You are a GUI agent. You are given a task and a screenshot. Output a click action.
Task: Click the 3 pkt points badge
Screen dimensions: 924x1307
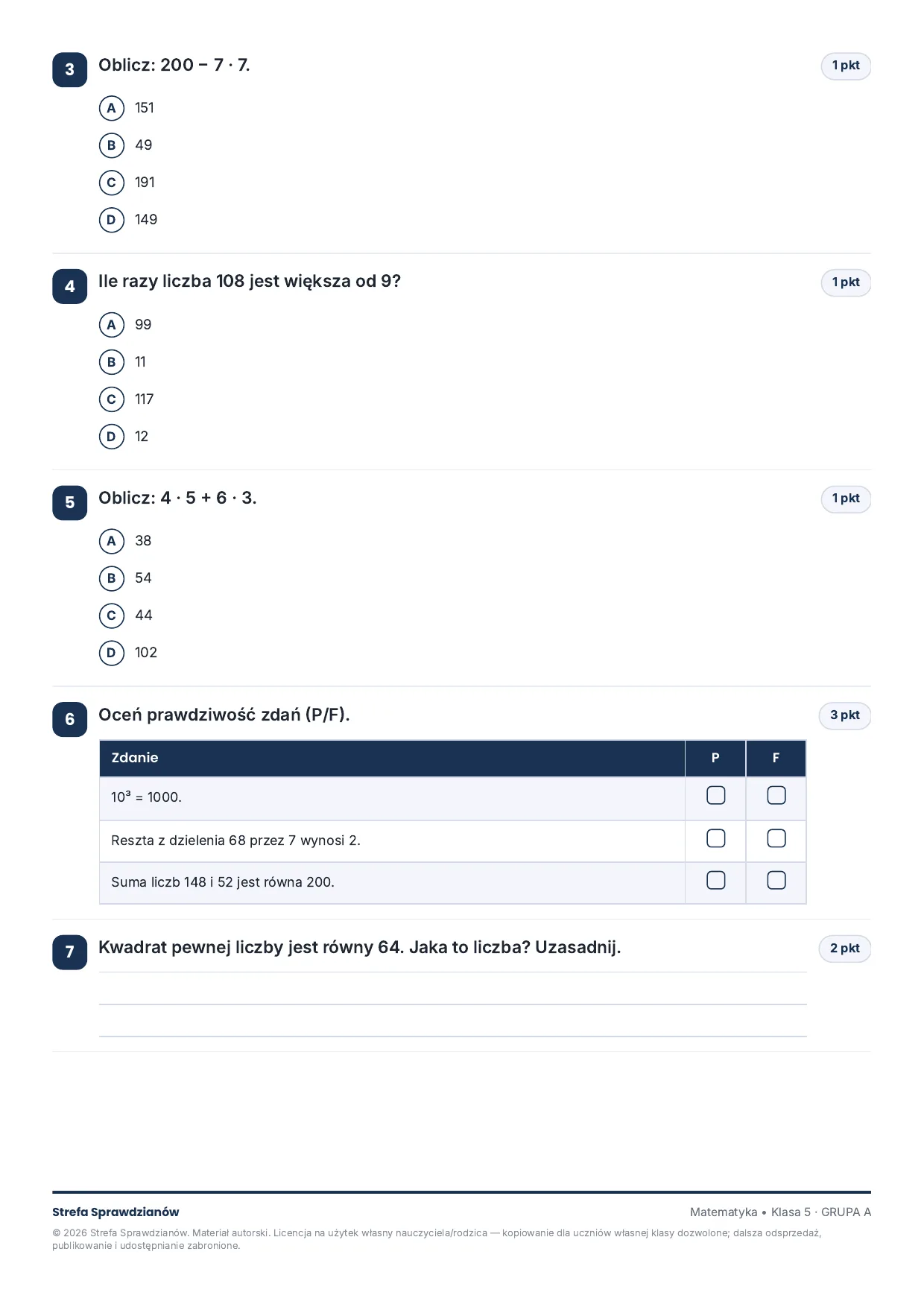tap(845, 715)
